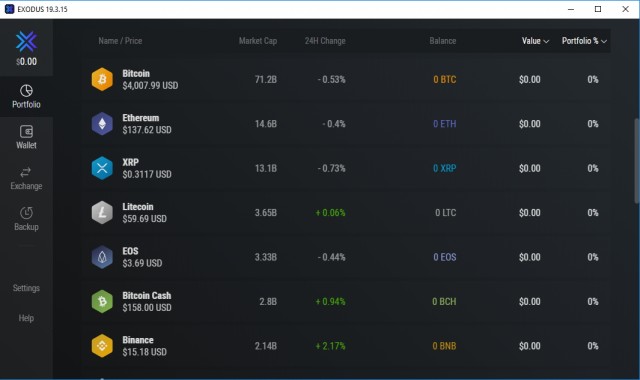Screen dimensions: 640x380
Task: Open Help in the sidebar
Action: pyautogui.click(x=26, y=318)
